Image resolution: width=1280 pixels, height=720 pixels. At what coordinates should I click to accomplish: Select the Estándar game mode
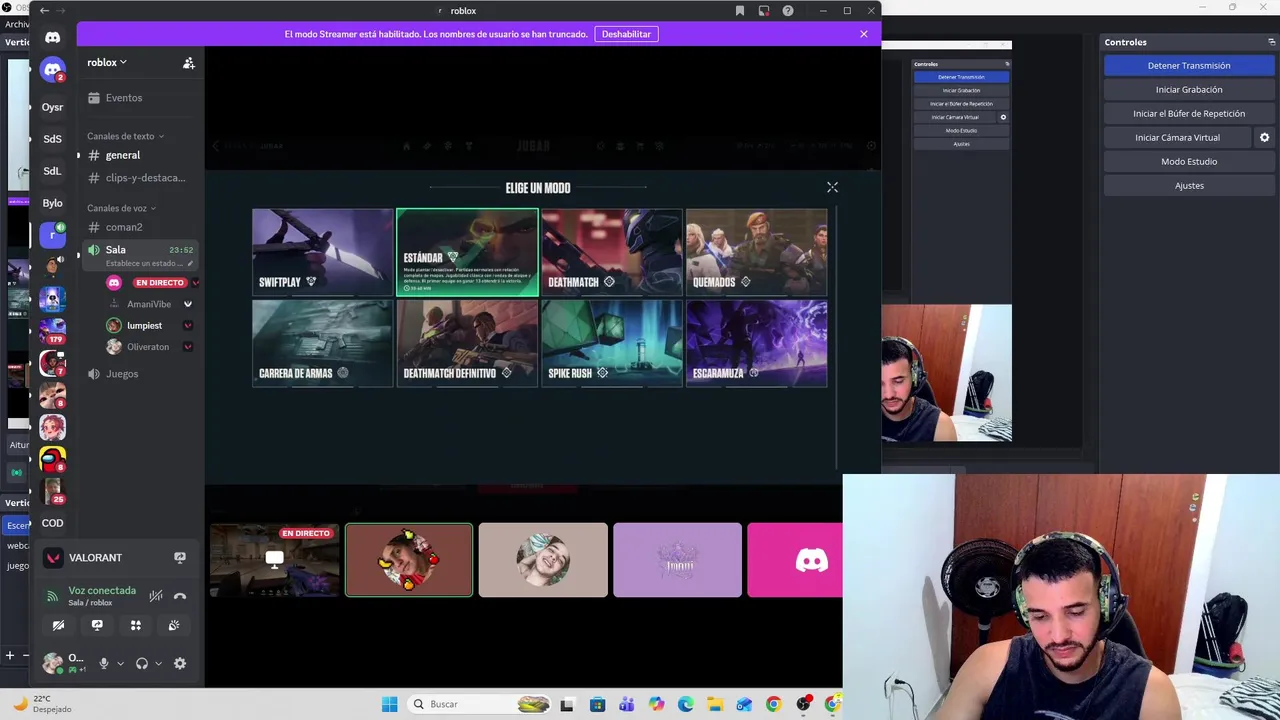467,252
